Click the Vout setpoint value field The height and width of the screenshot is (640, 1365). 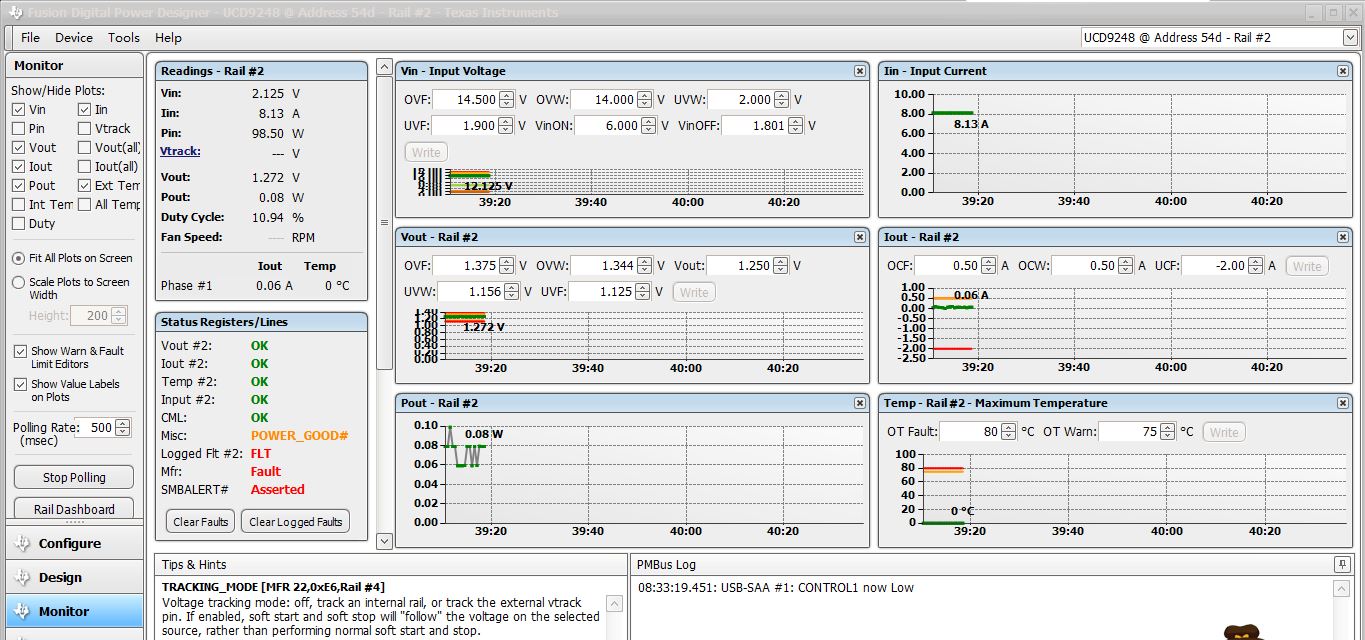pos(741,266)
